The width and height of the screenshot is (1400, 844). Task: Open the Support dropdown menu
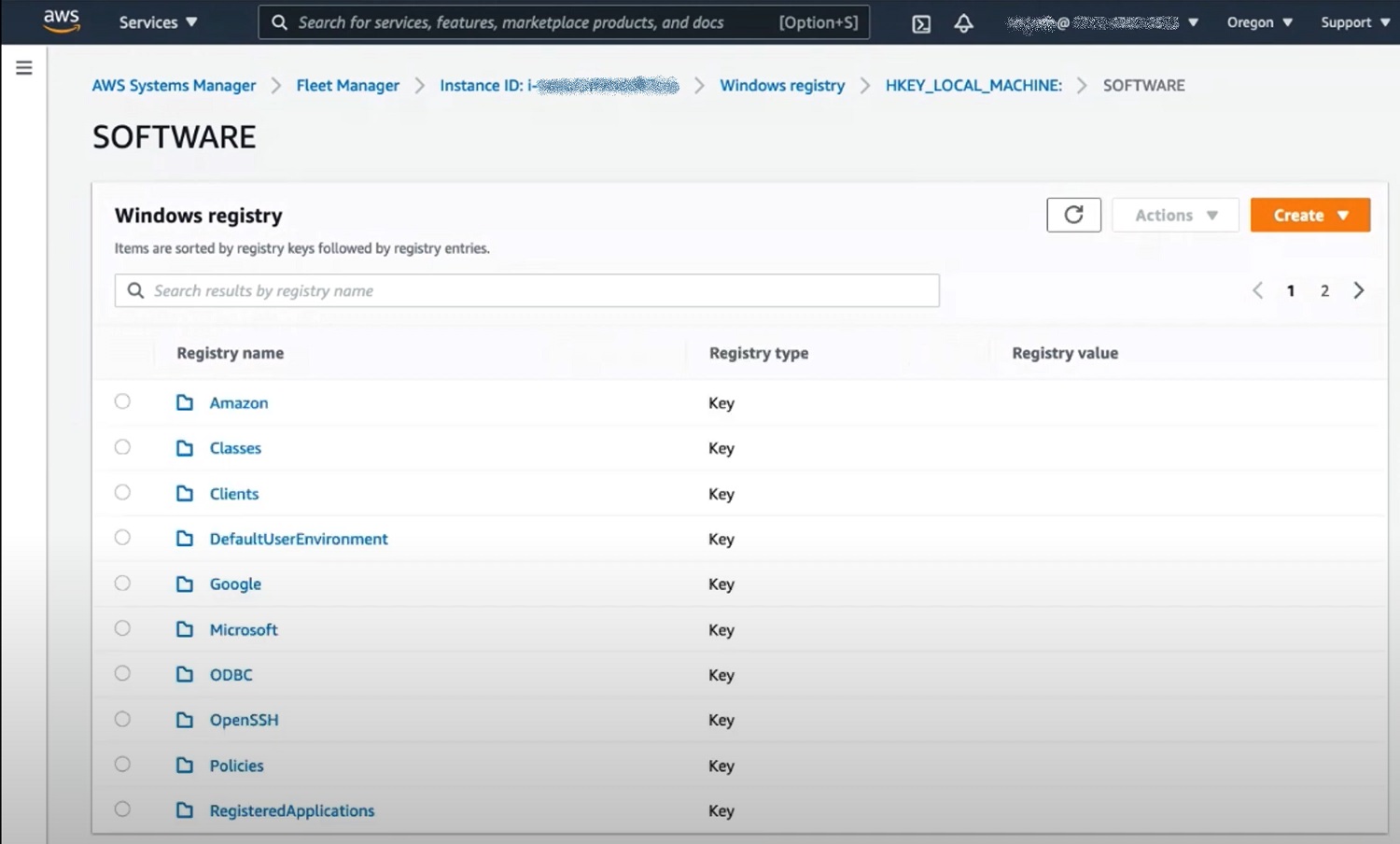pos(1355,22)
